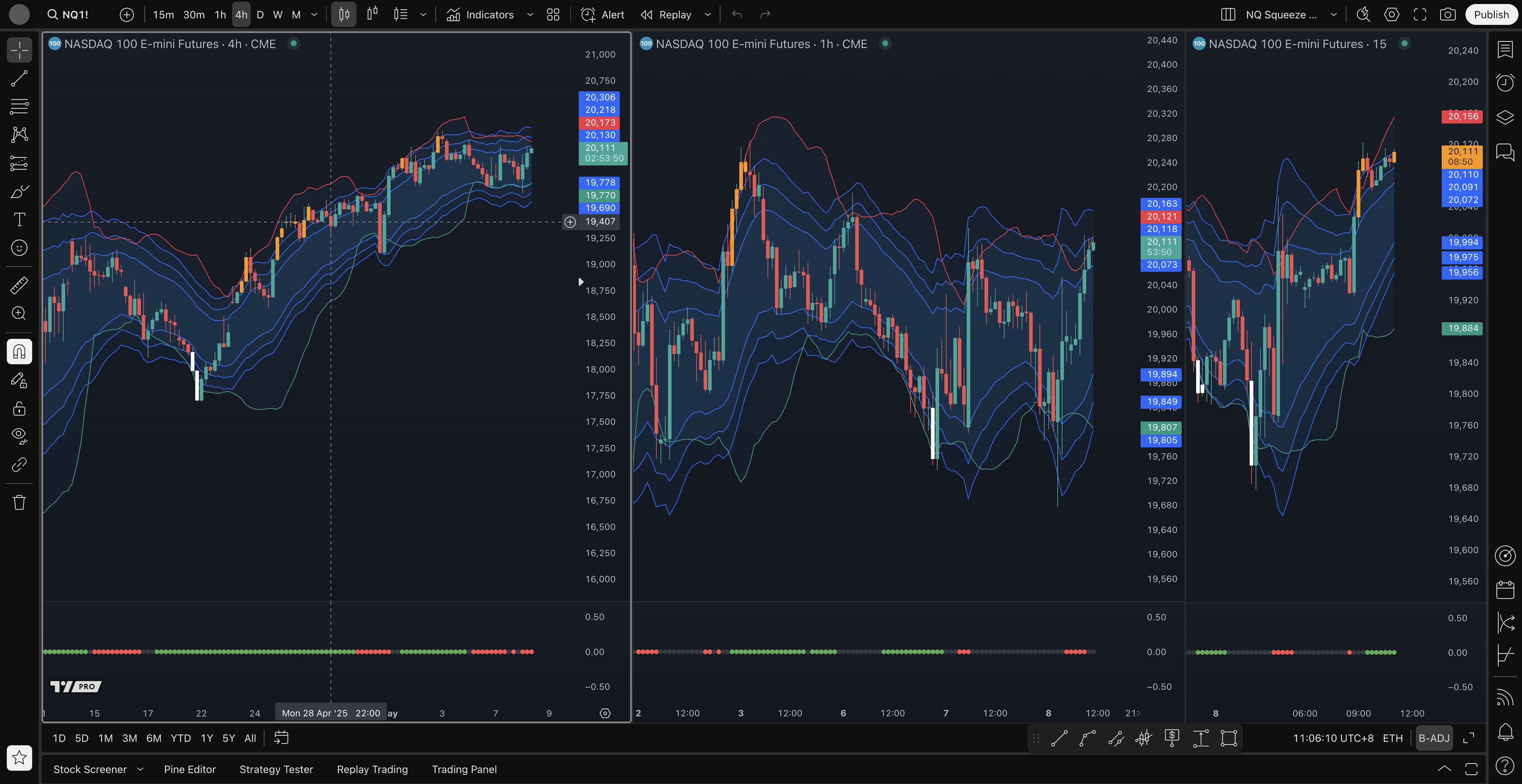Viewport: 1522px width, 784px height.
Task: Click the trash remove-drawings icon
Action: (x=19, y=502)
